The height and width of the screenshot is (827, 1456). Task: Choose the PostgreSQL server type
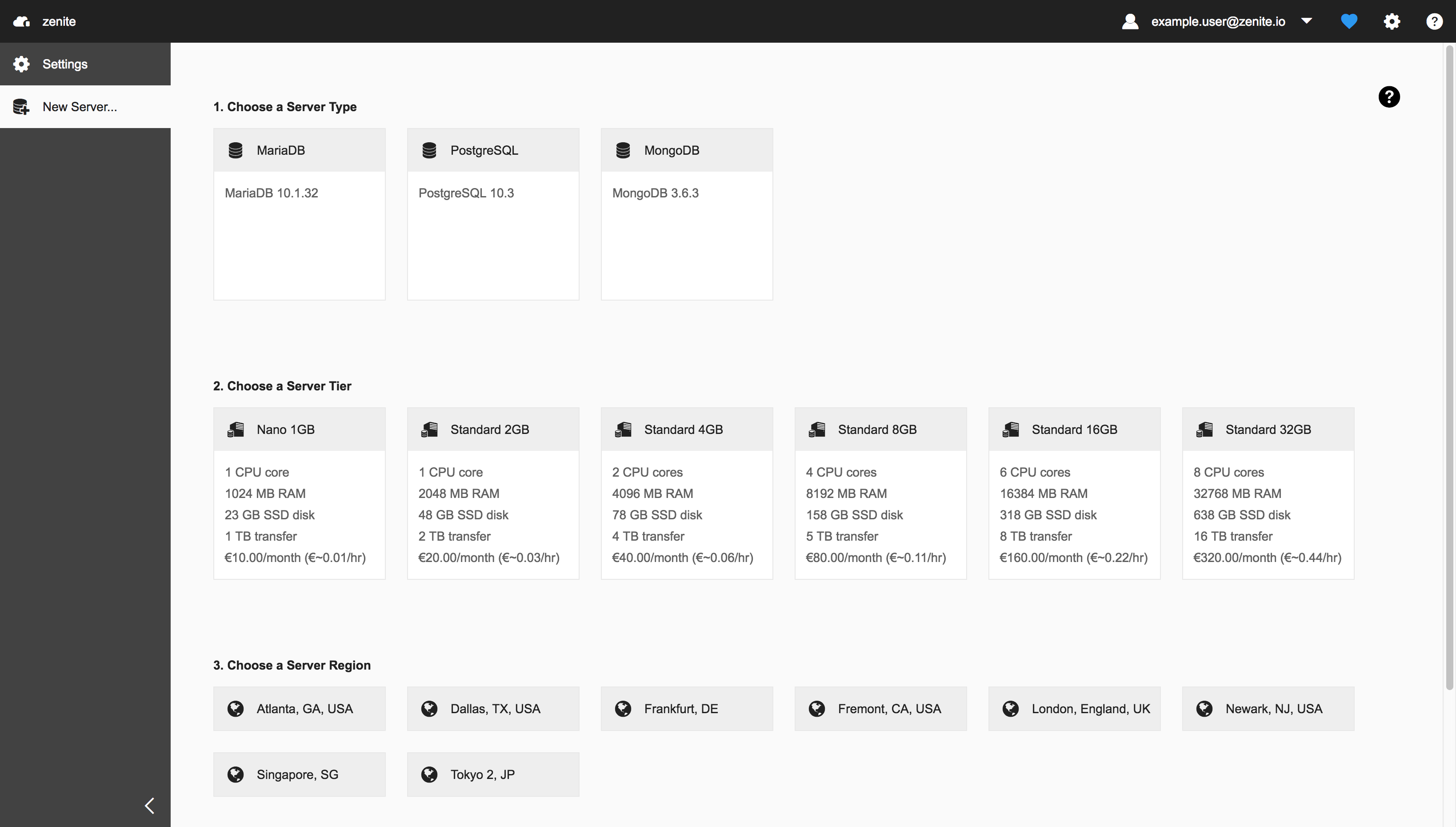(x=493, y=213)
